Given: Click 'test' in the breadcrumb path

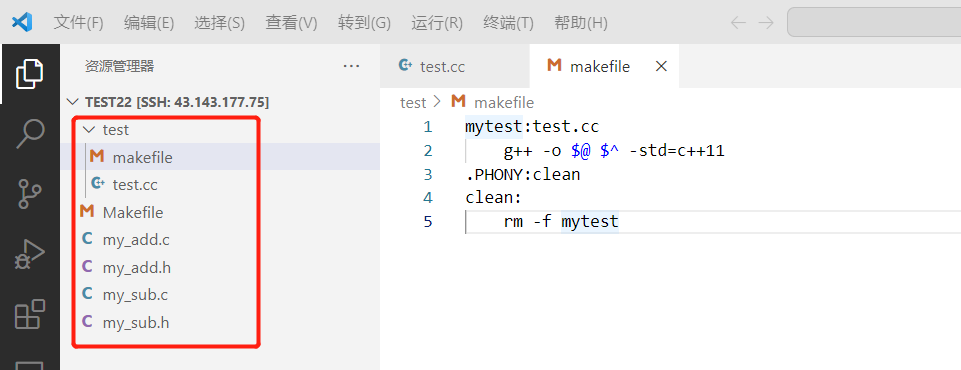Looking at the screenshot, I should pos(412,102).
